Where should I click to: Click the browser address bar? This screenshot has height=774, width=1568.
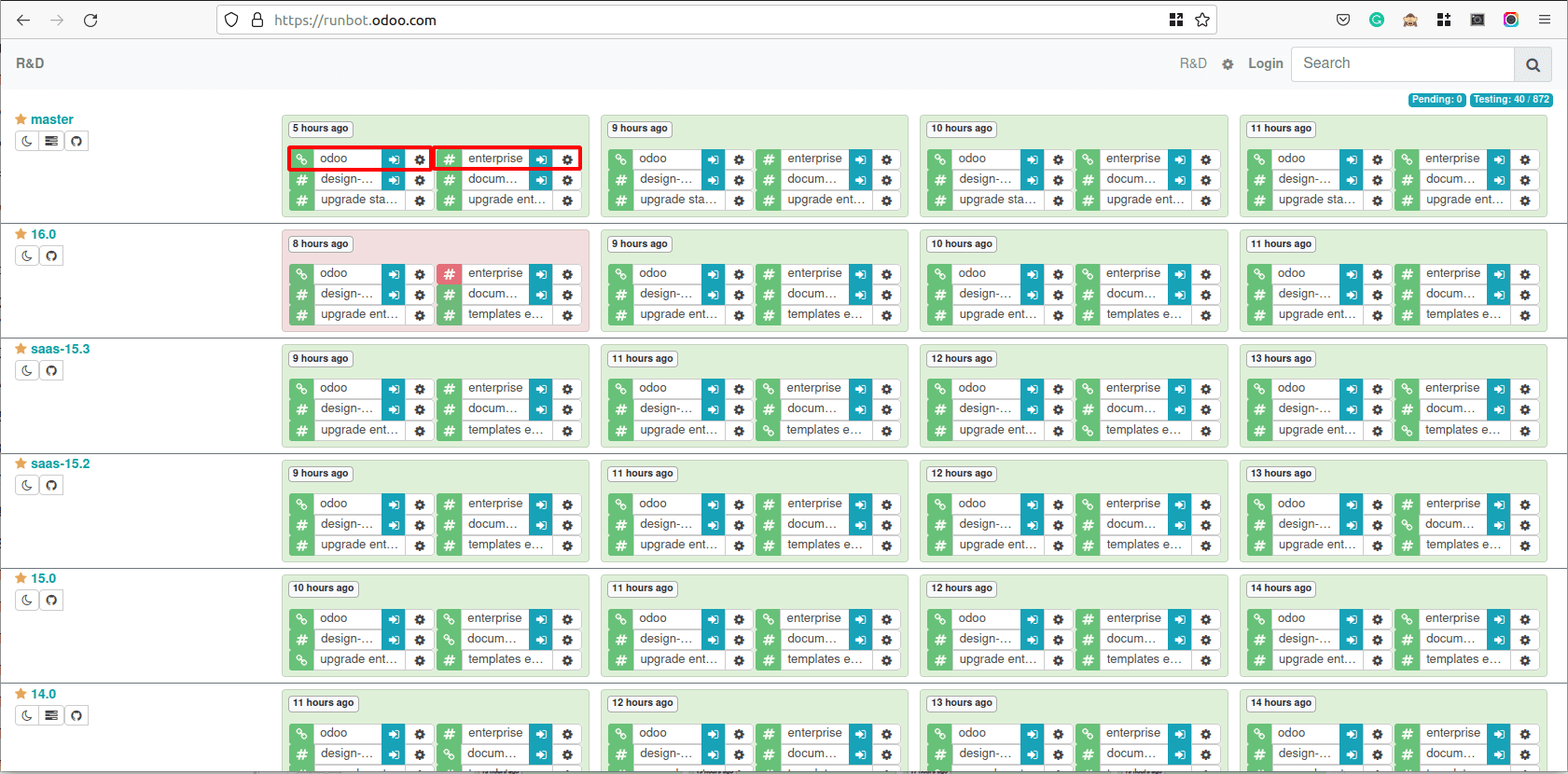click(x=716, y=20)
